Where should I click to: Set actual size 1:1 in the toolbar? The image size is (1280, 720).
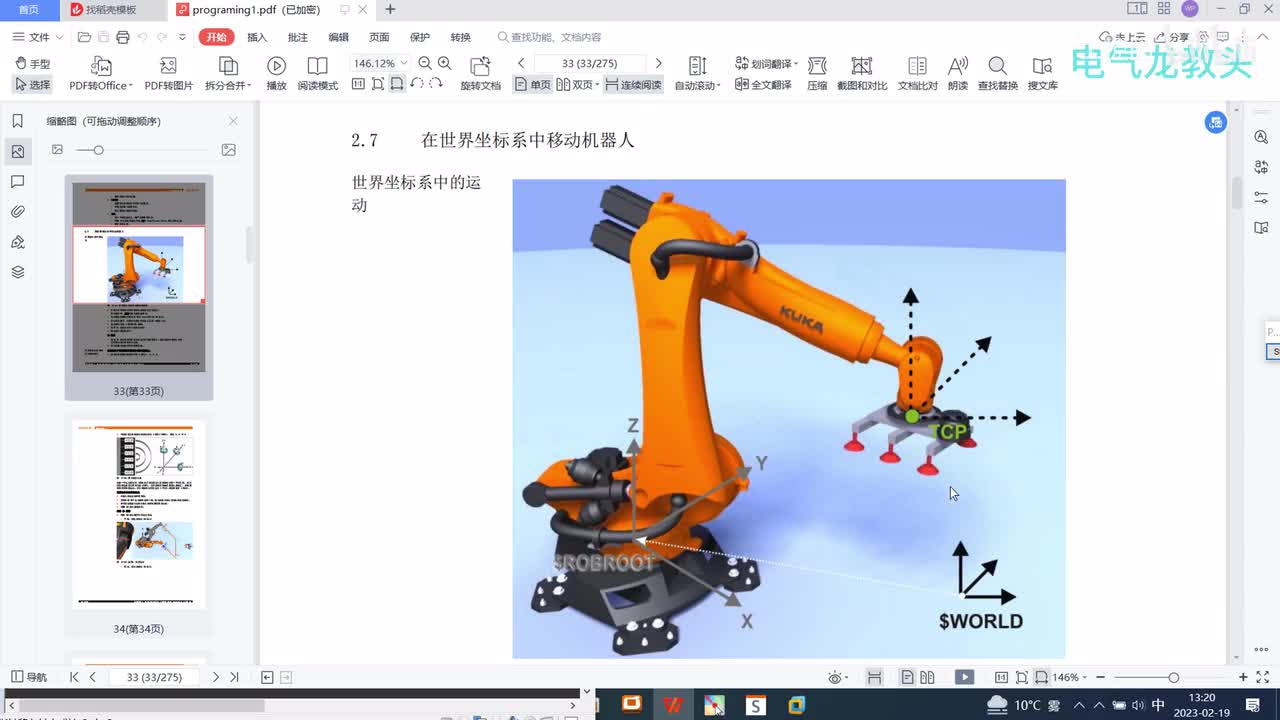click(358, 85)
